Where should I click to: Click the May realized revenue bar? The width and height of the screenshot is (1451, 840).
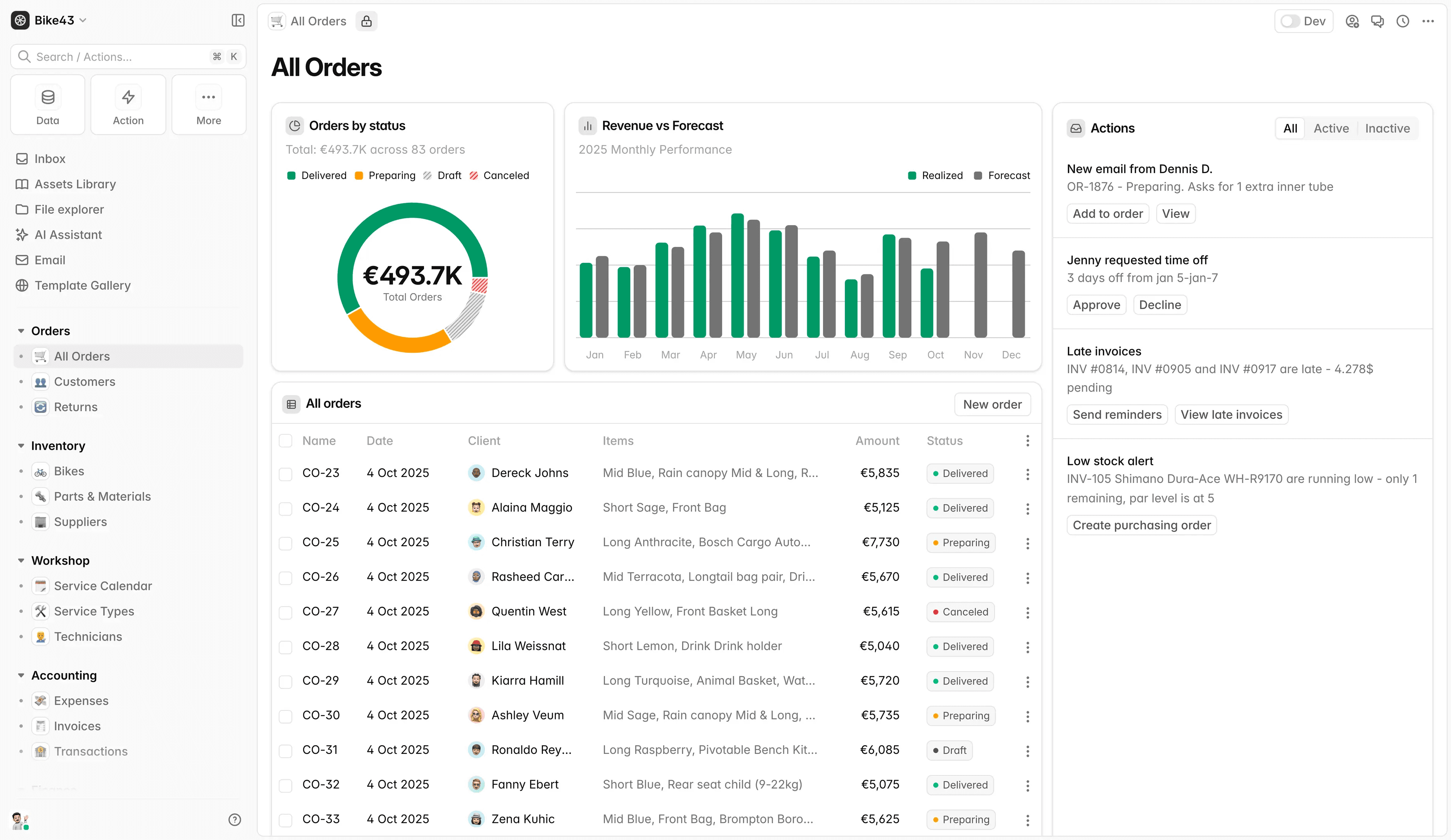(737, 276)
